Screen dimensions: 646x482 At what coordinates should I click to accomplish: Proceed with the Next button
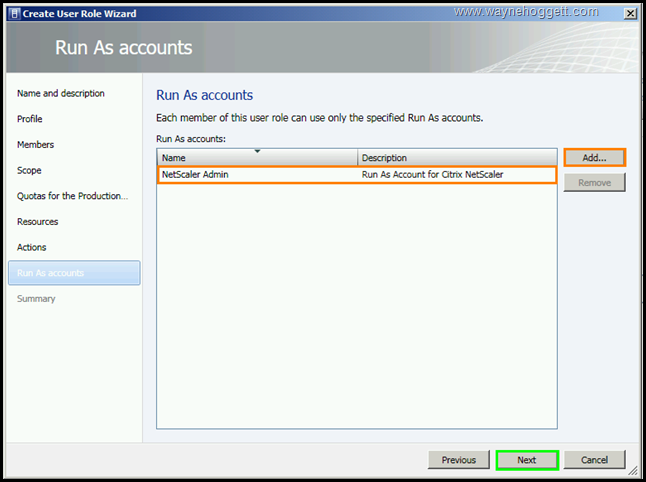[527, 460]
